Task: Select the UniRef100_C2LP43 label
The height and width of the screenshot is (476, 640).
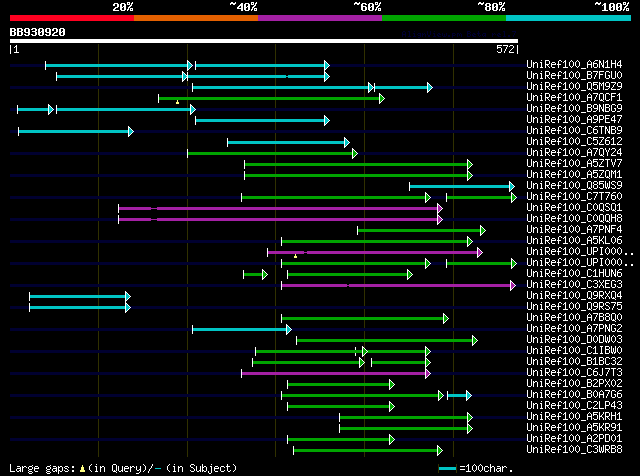Action: (574, 406)
